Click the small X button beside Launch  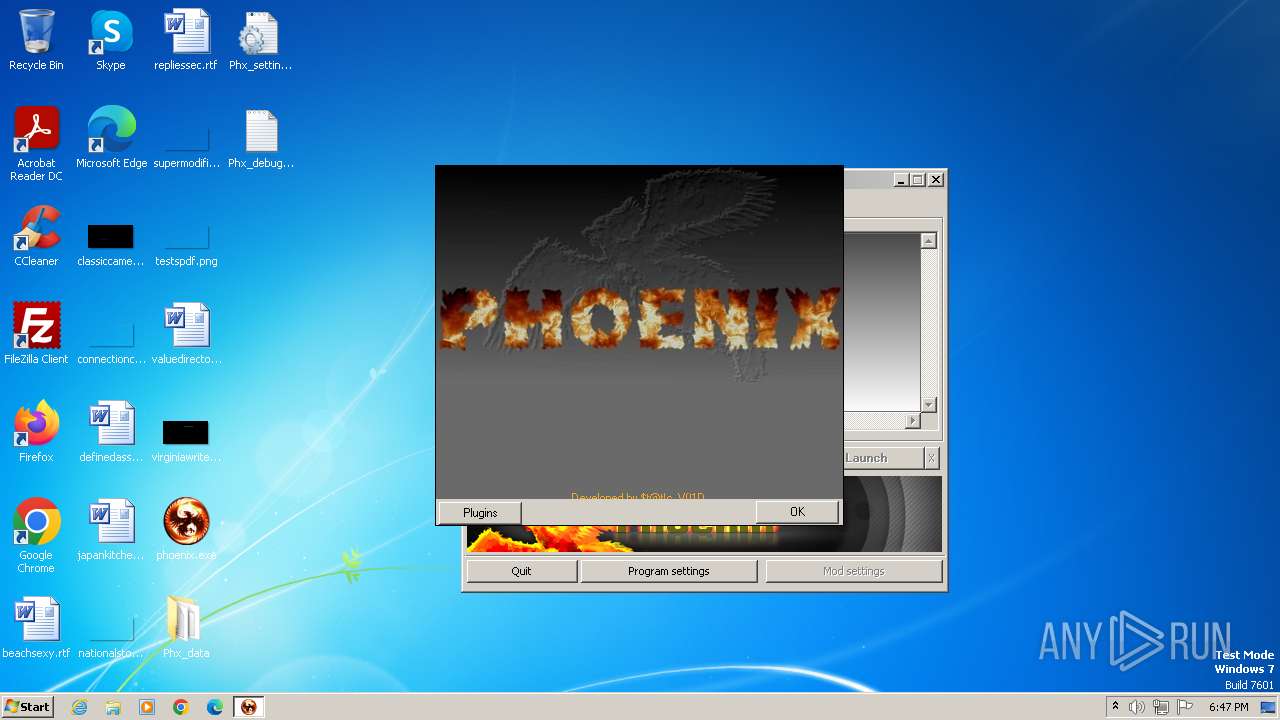(x=931, y=458)
